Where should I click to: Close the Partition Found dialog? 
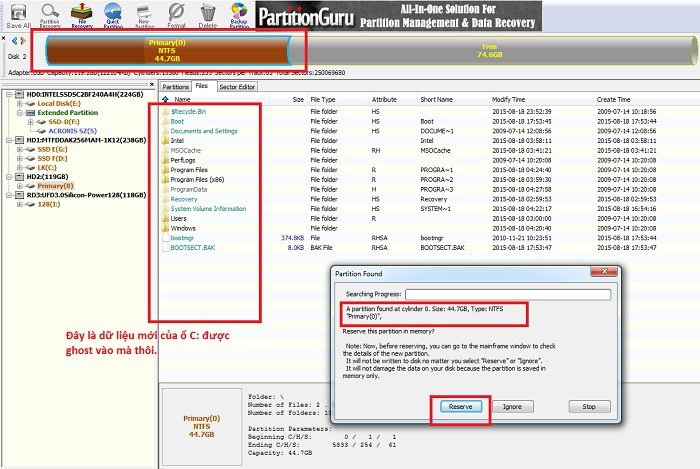coord(604,271)
